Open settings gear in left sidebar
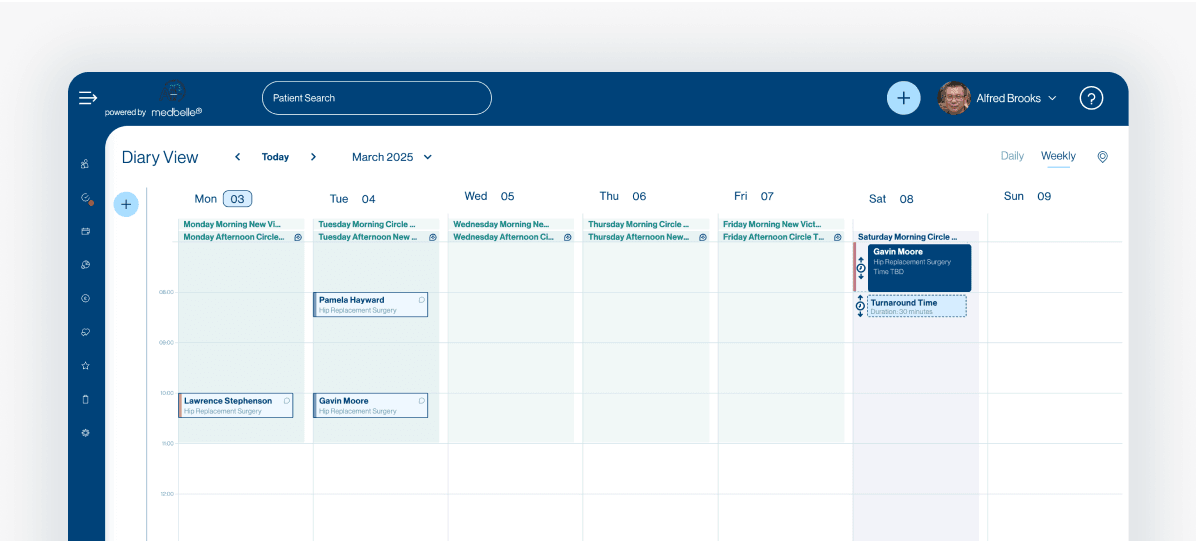This screenshot has height=541, width=1196. [86, 433]
